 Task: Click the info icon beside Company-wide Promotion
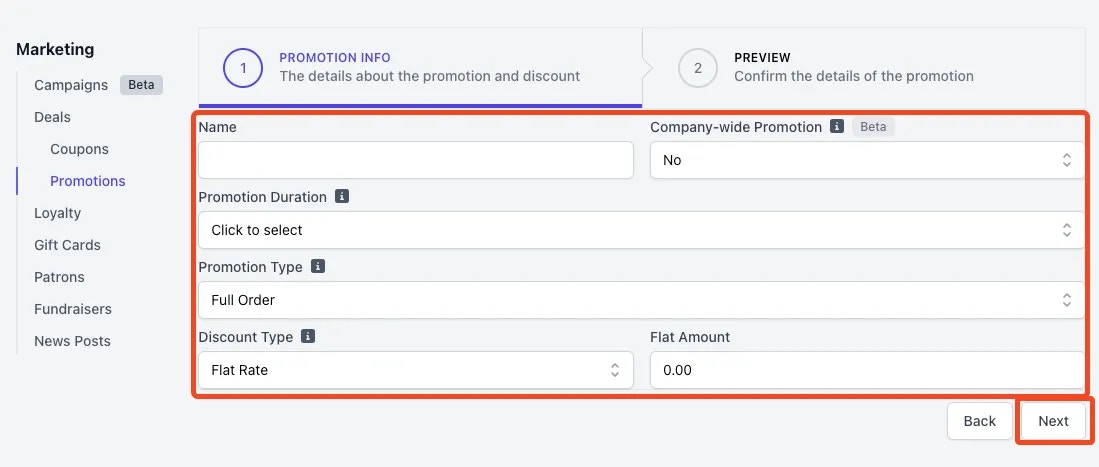point(836,126)
